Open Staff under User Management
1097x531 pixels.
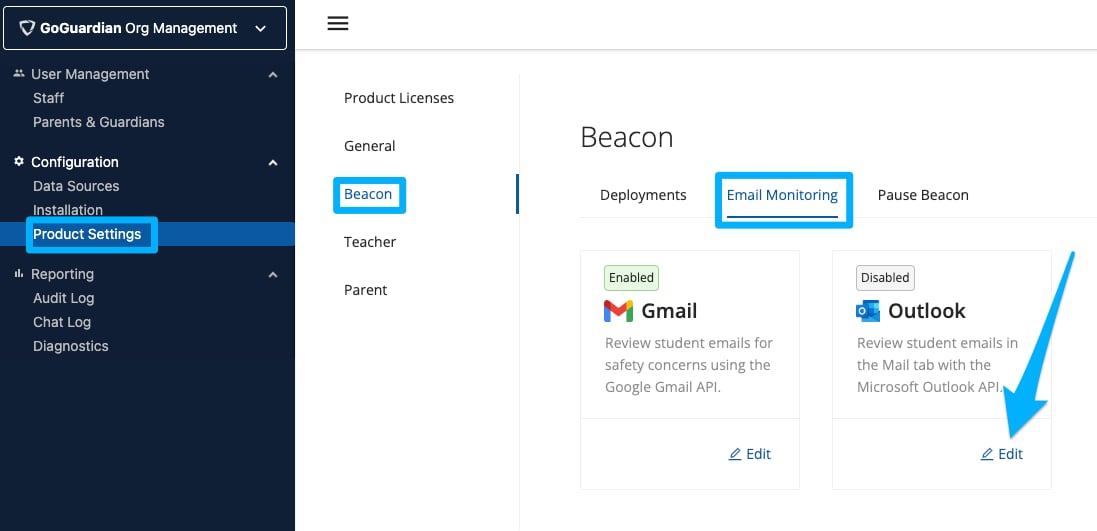coord(48,98)
